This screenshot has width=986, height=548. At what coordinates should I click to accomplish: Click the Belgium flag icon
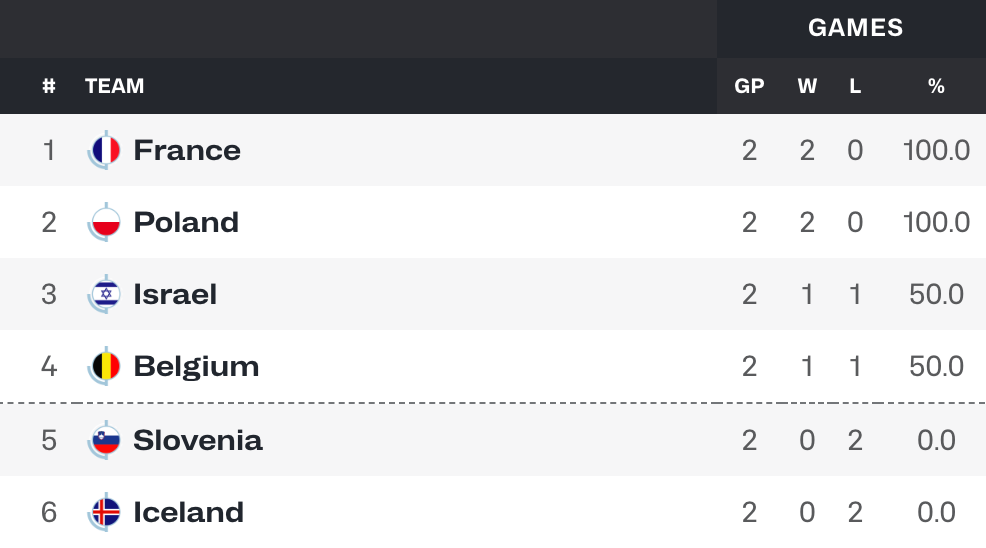[x=104, y=366]
